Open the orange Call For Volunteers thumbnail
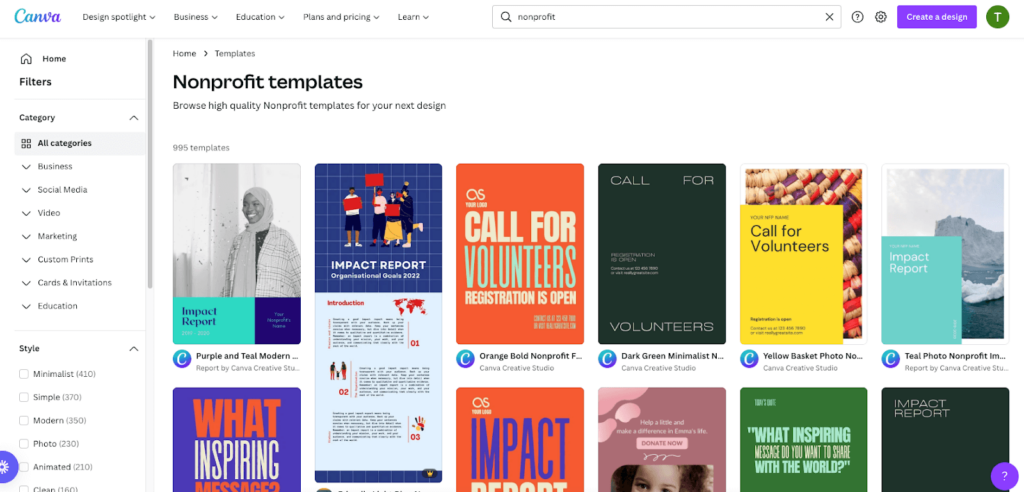Viewport: 1024px width, 492px height. 520,254
